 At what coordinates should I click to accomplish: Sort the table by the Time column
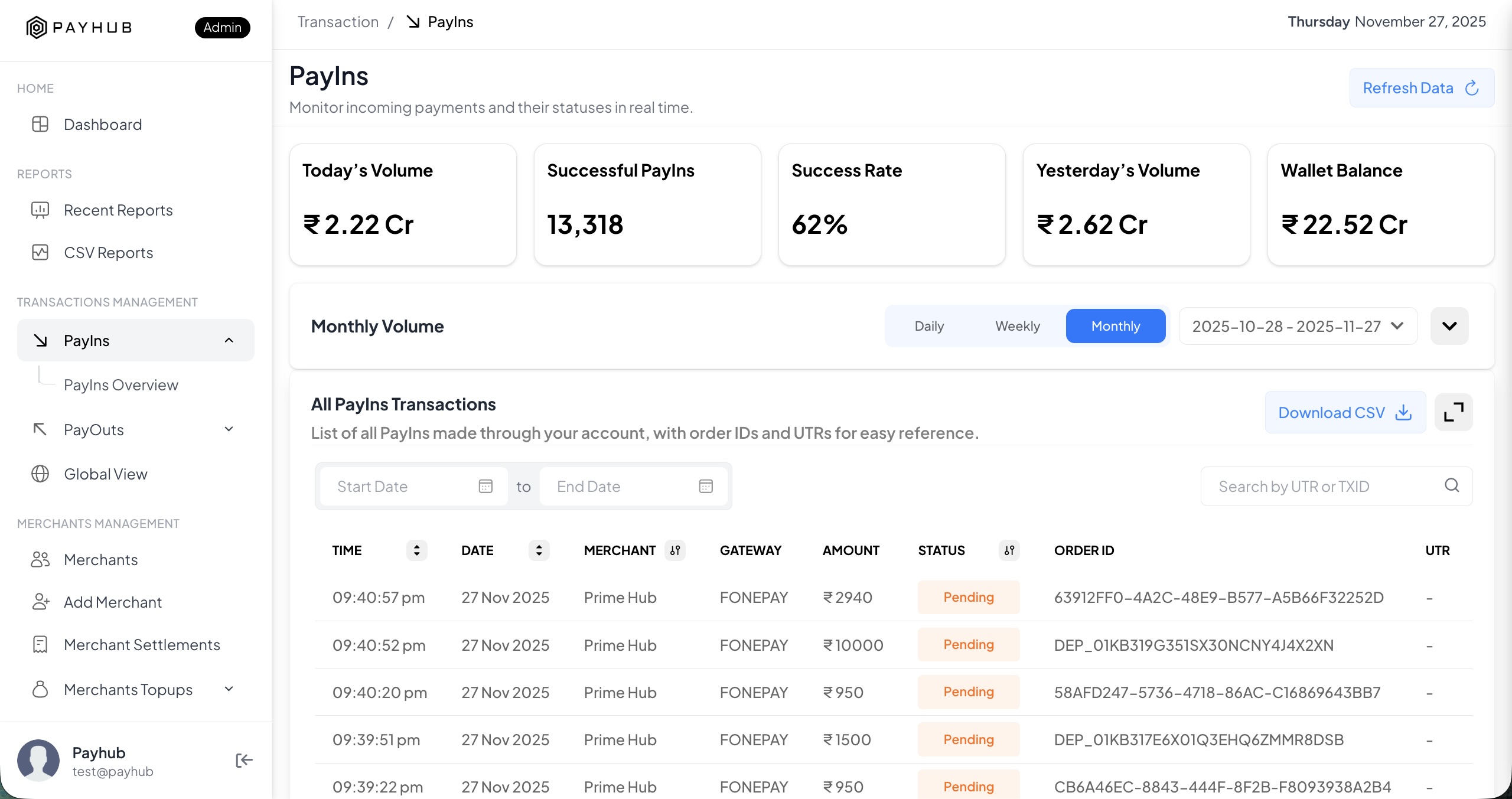[416, 550]
